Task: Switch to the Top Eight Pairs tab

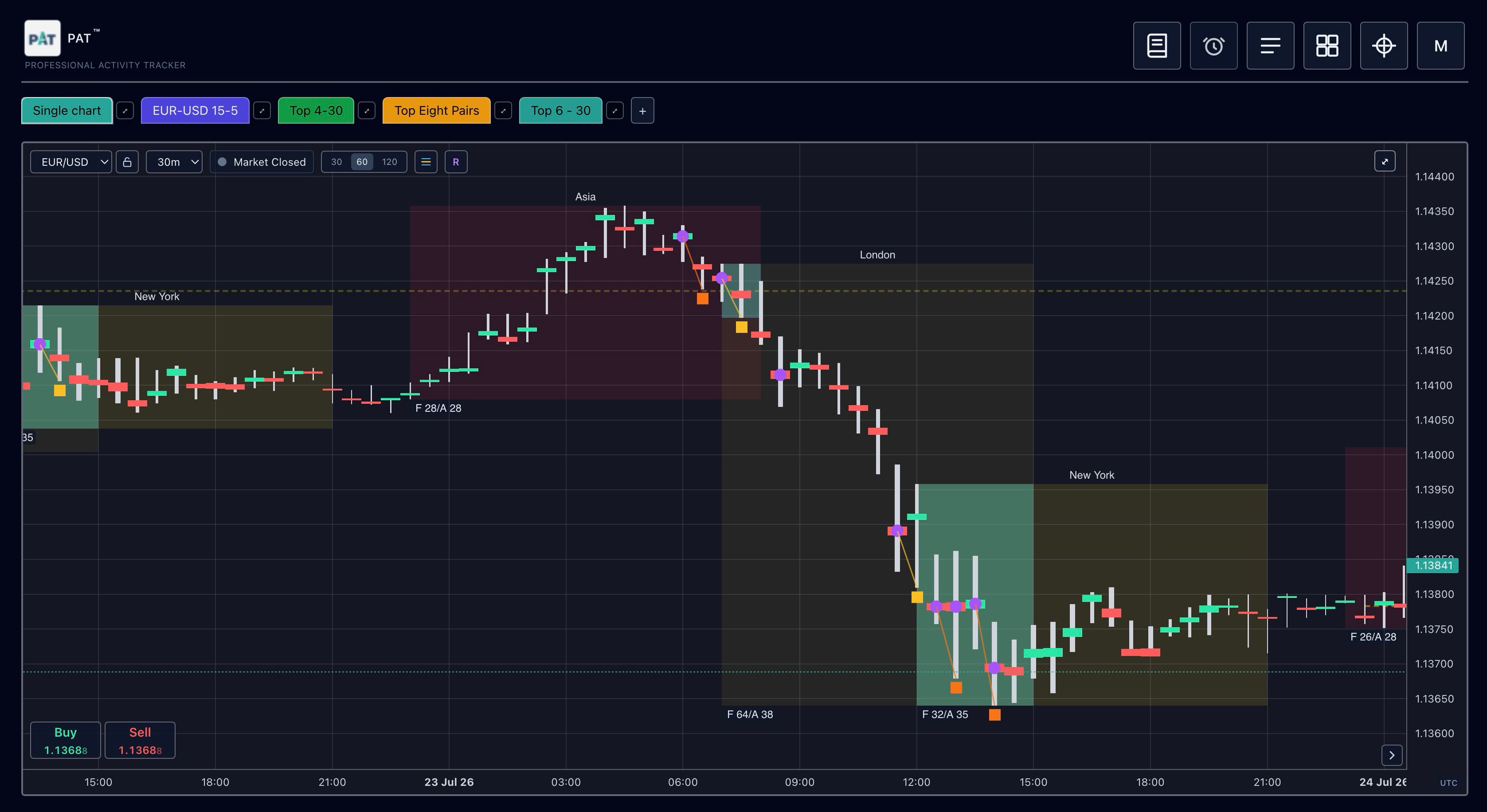Action: pos(436,111)
